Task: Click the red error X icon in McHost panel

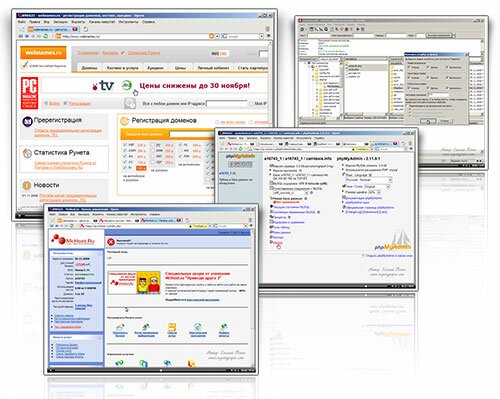Action: tap(111, 242)
